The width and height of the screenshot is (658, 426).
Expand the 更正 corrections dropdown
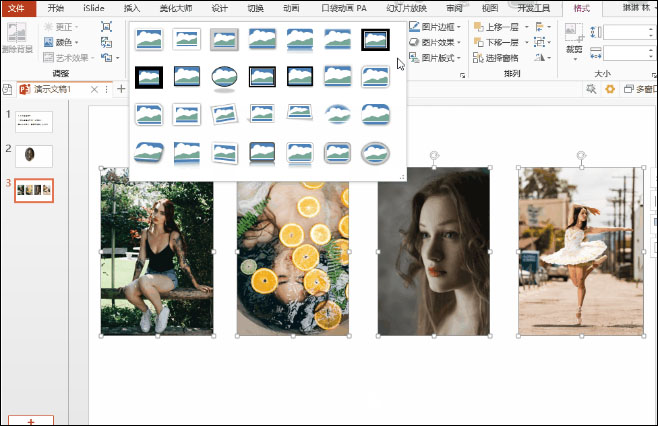click(x=77, y=27)
